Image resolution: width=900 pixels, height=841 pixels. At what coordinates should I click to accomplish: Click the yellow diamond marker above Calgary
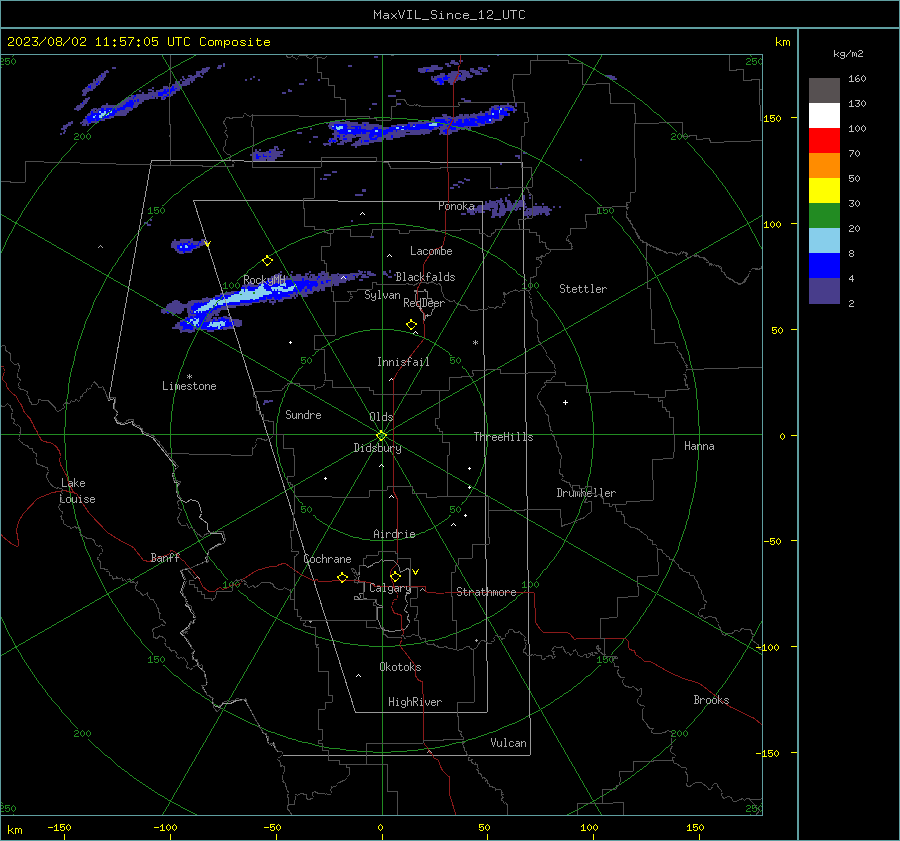[x=395, y=576]
